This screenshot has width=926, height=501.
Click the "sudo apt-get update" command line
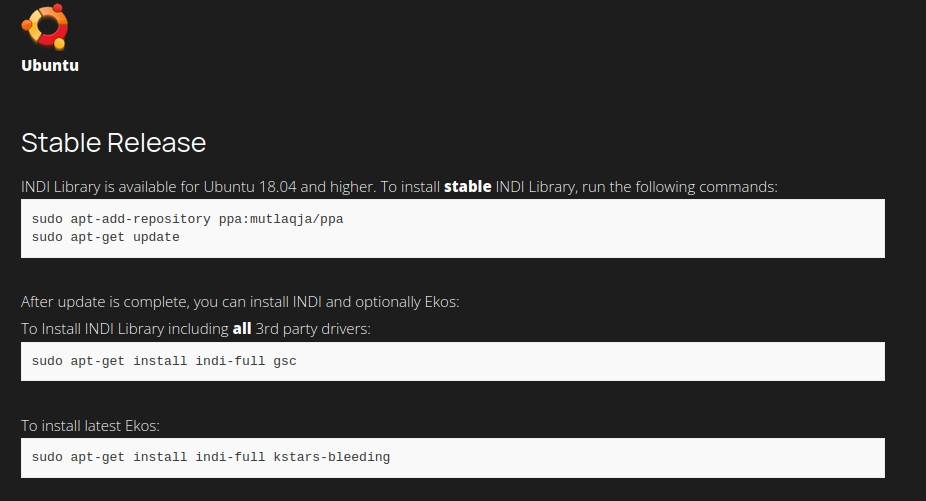(105, 237)
